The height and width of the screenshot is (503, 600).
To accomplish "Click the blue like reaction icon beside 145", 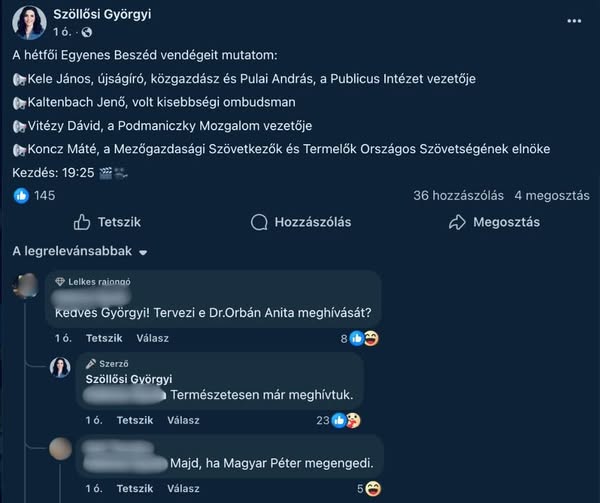I will (21, 196).
